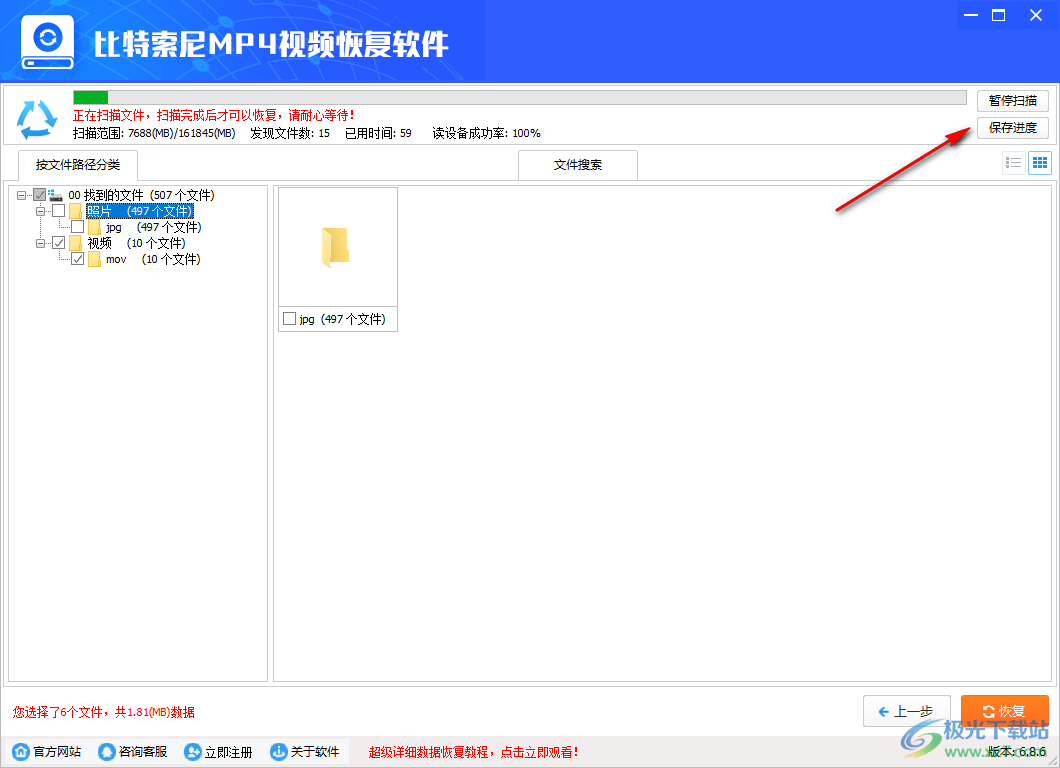The height and width of the screenshot is (768, 1060).
Task: Uncheck the mov tree node checkbox
Action: [x=78, y=259]
